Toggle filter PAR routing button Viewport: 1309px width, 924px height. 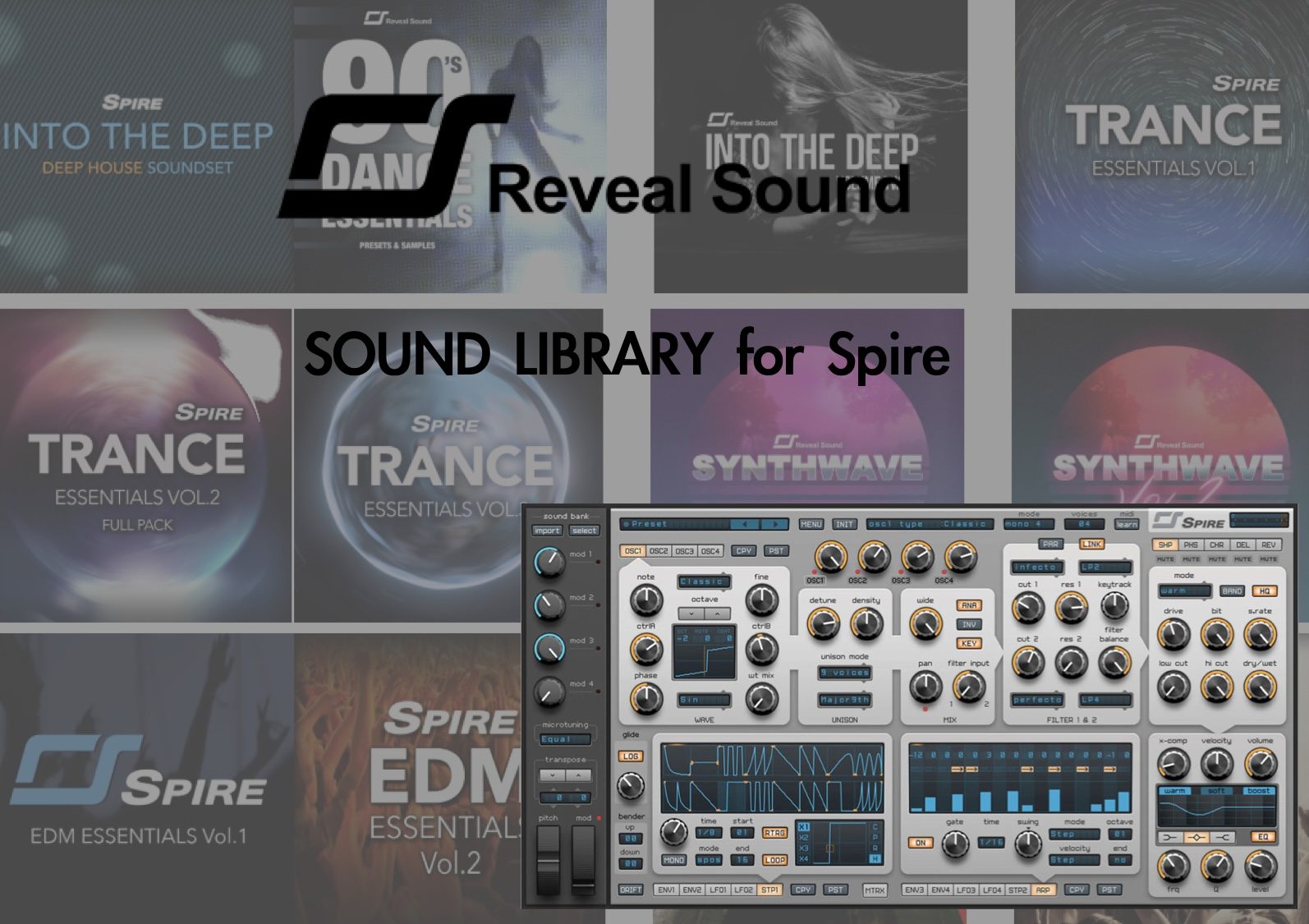coord(1050,544)
